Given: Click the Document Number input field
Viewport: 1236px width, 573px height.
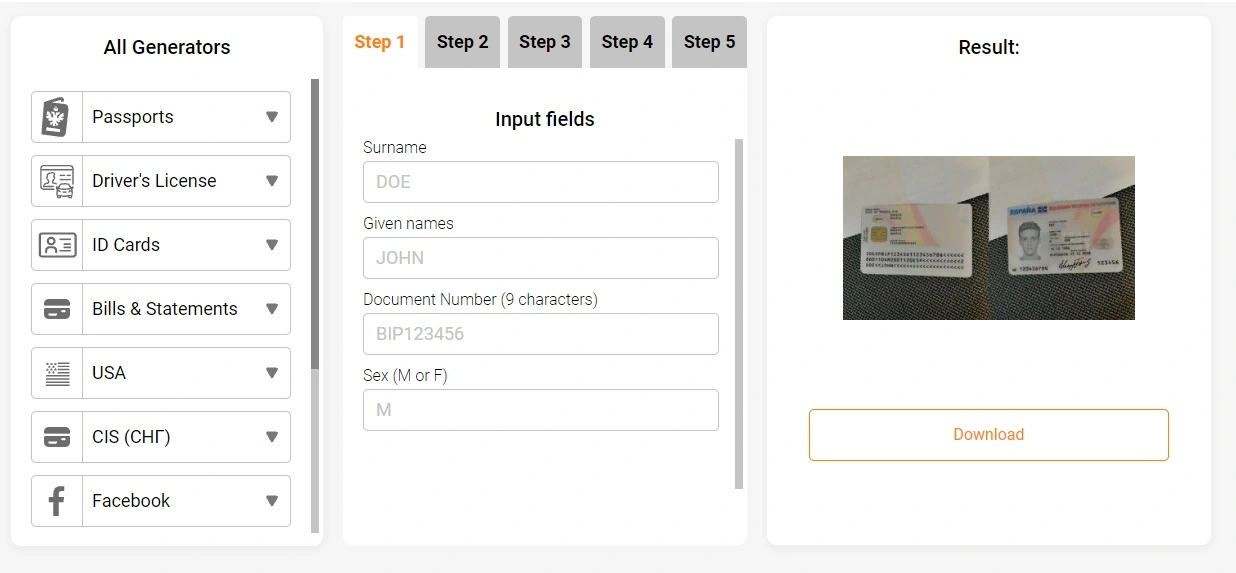Looking at the screenshot, I should (540, 334).
